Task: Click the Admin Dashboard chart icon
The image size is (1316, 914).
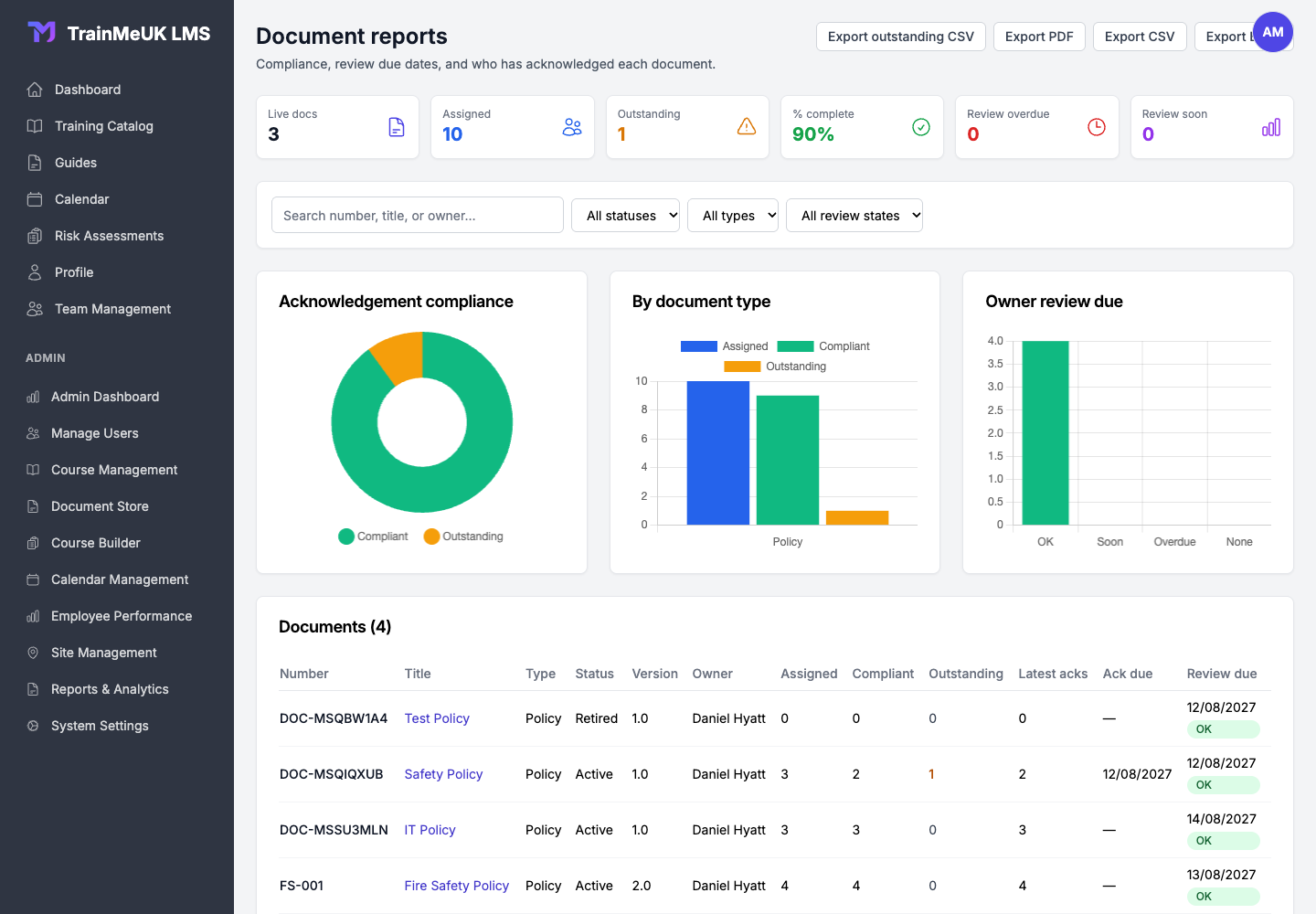Action: (33, 397)
